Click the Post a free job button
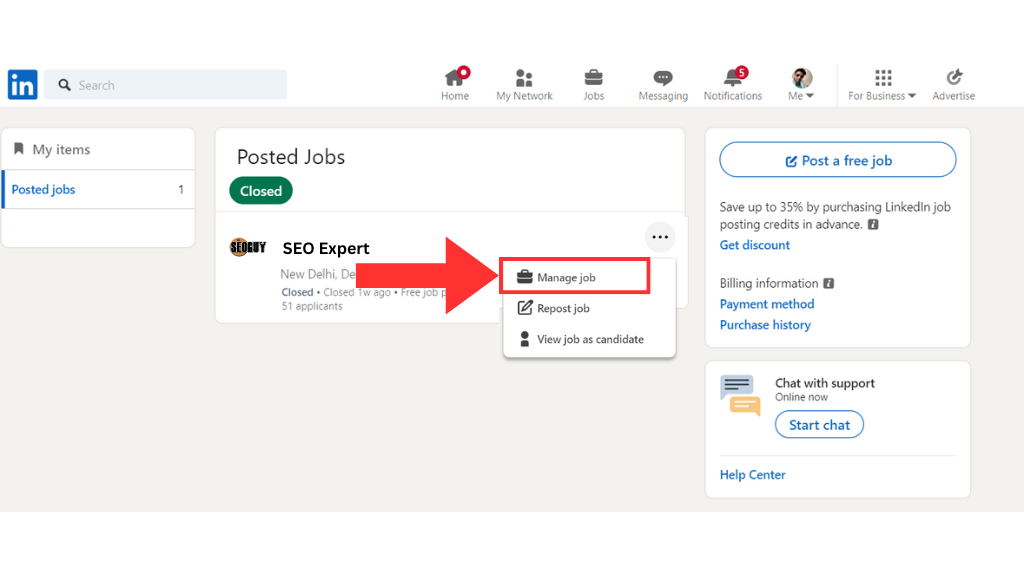Screen dimensions: 1024x576 (x=838, y=160)
